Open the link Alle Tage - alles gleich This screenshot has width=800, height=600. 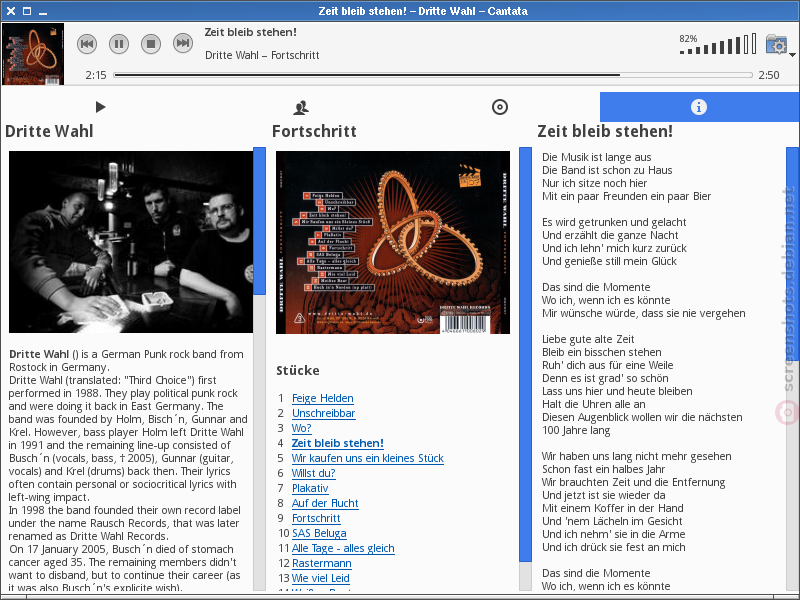(x=343, y=548)
